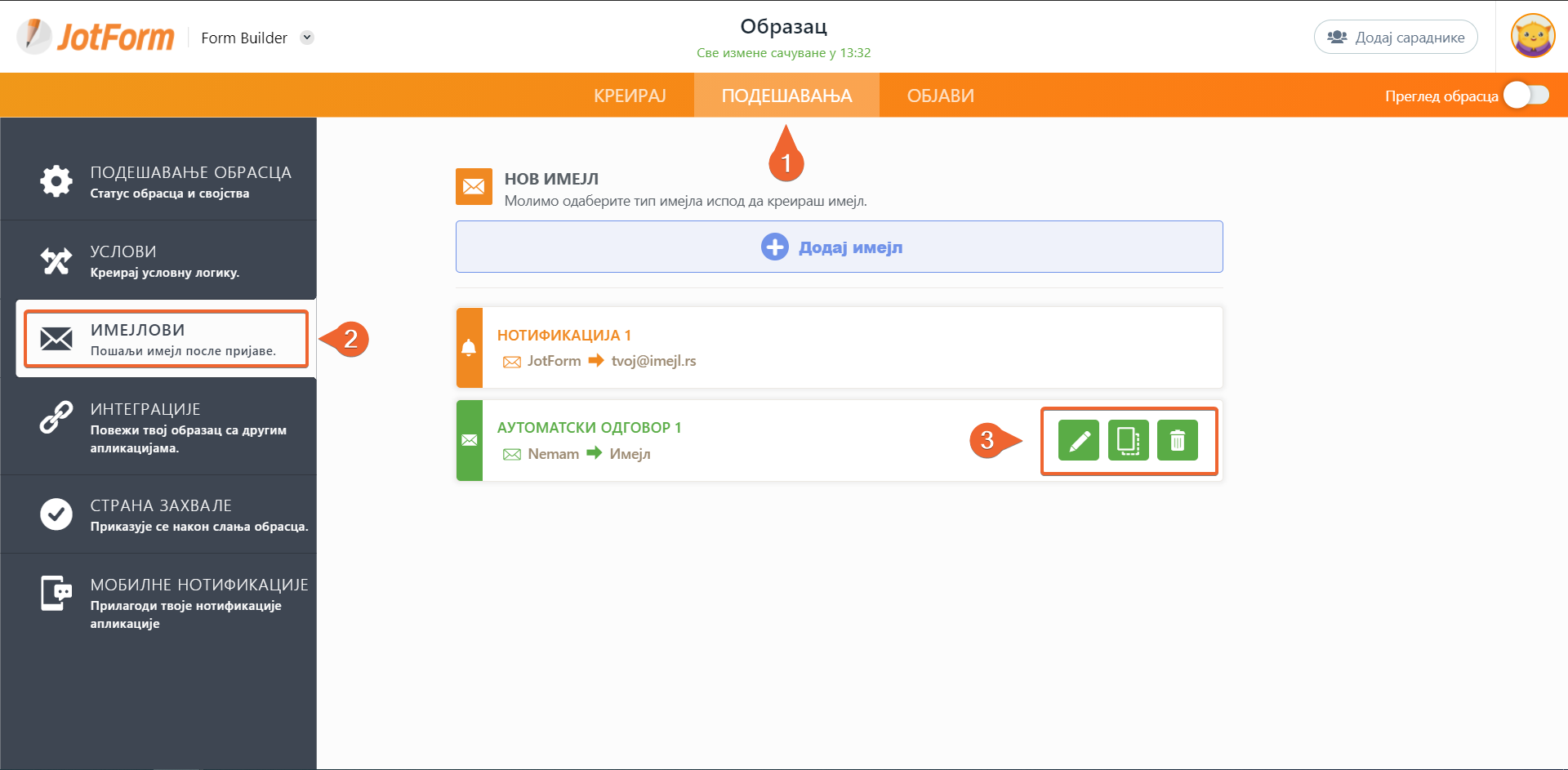The image size is (1568, 770).
Task: Click the duplicate icon for Аутоматски одговор 1
Action: point(1128,441)
